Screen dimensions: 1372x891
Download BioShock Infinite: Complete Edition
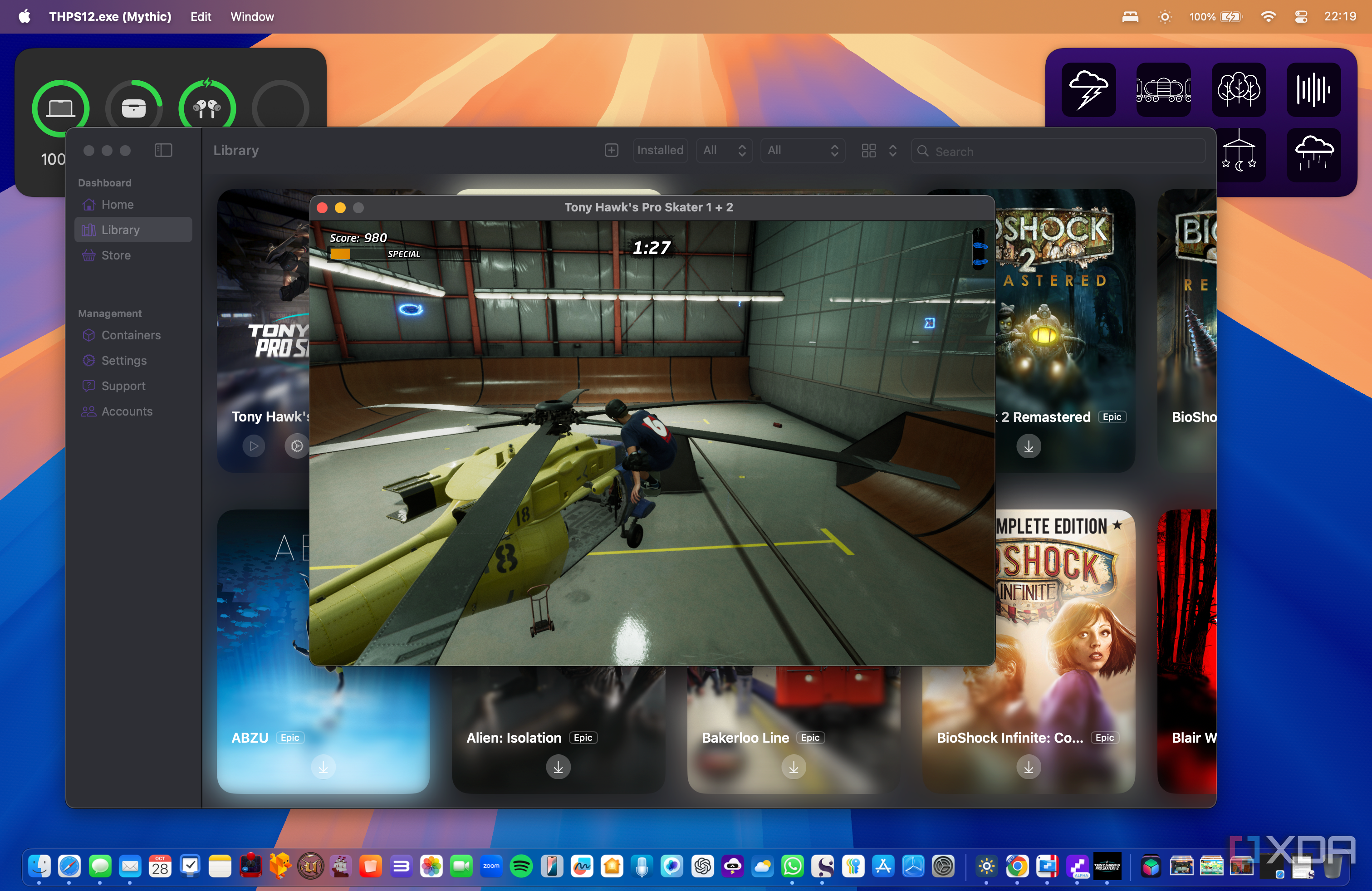point(1029,767)
